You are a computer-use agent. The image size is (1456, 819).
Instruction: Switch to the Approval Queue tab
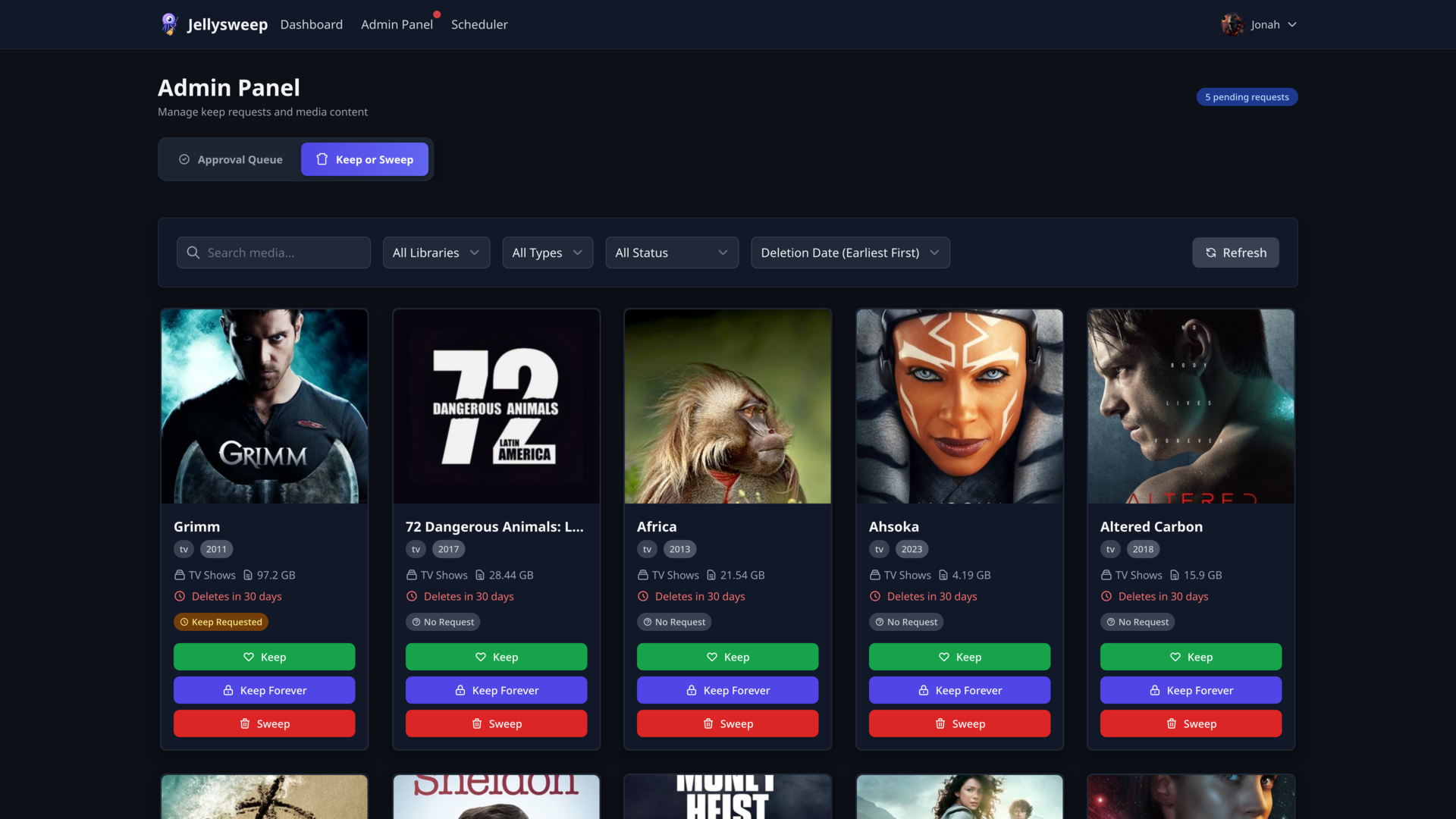pos(231,159)
